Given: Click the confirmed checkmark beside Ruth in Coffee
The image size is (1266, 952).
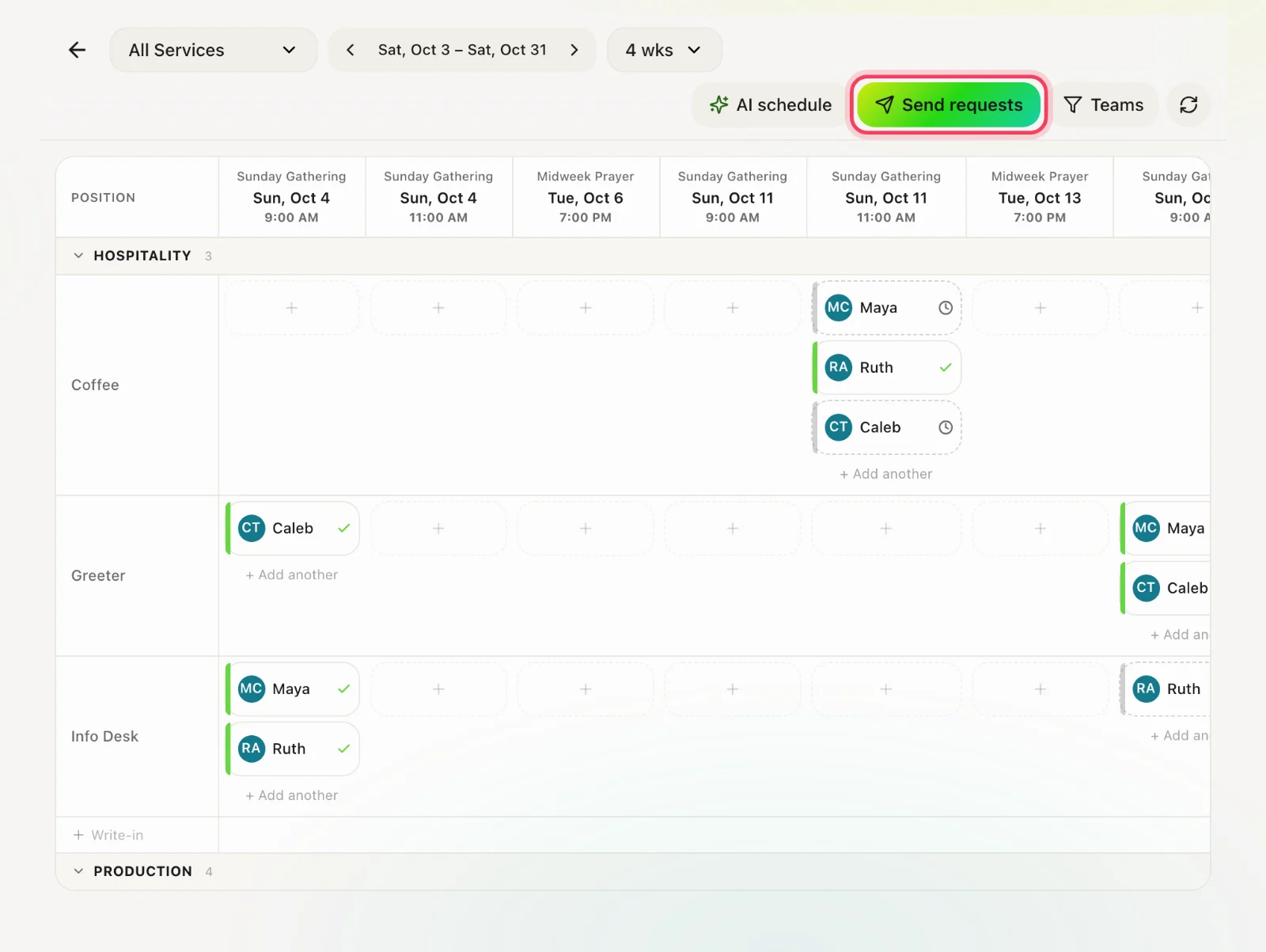Looking at the screenshot, I should (946, 367).
